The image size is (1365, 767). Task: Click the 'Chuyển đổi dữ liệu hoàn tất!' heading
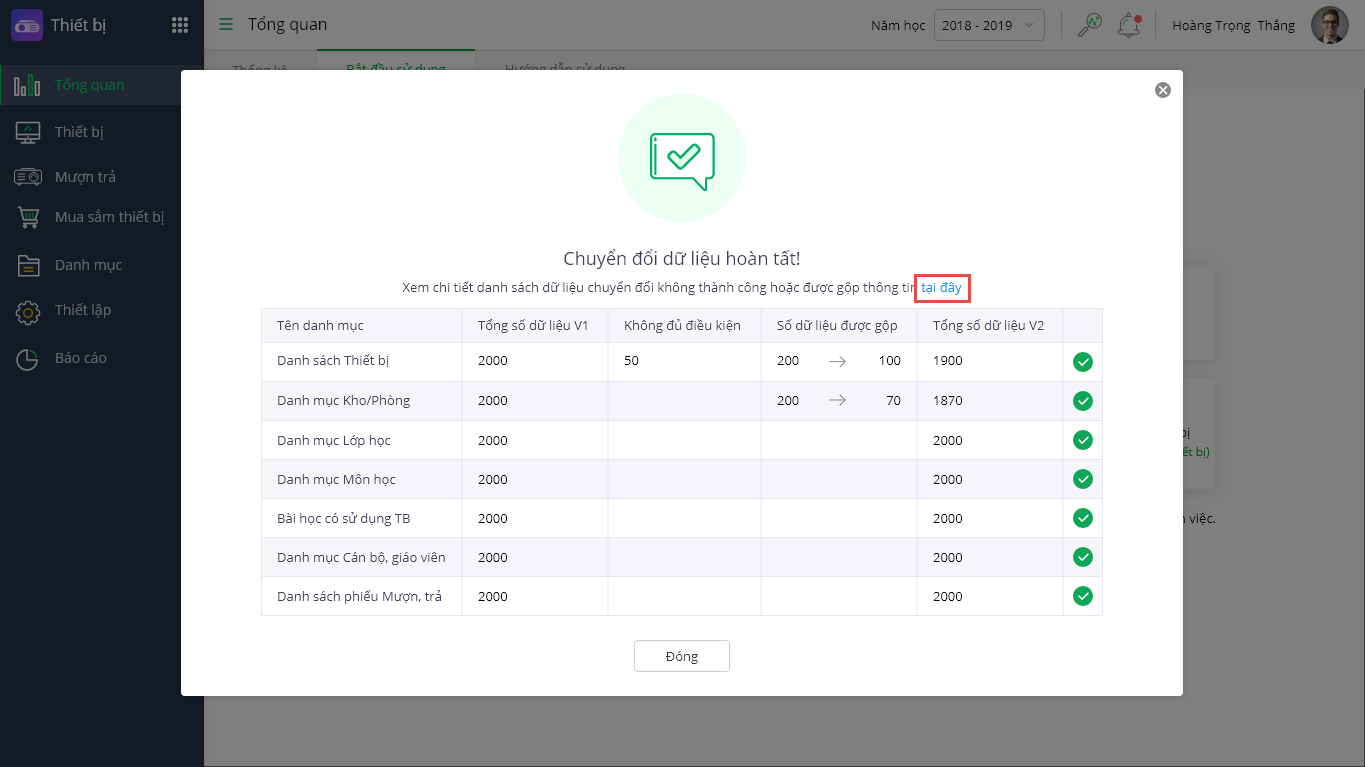coord(682,259)
